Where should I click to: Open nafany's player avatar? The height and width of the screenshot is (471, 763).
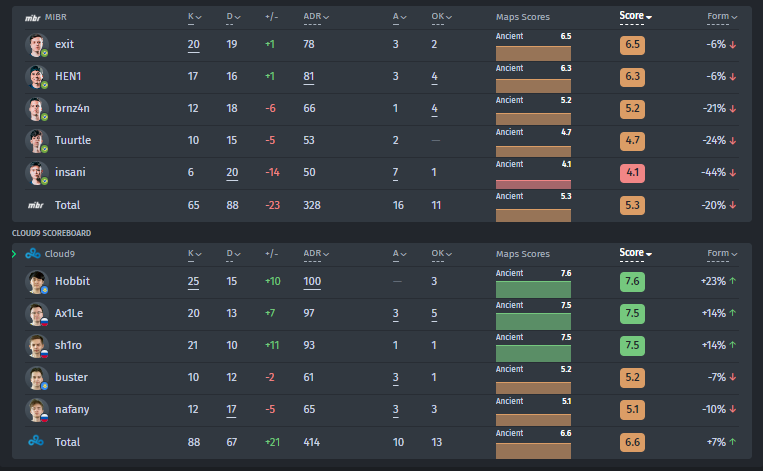point(36,410)
